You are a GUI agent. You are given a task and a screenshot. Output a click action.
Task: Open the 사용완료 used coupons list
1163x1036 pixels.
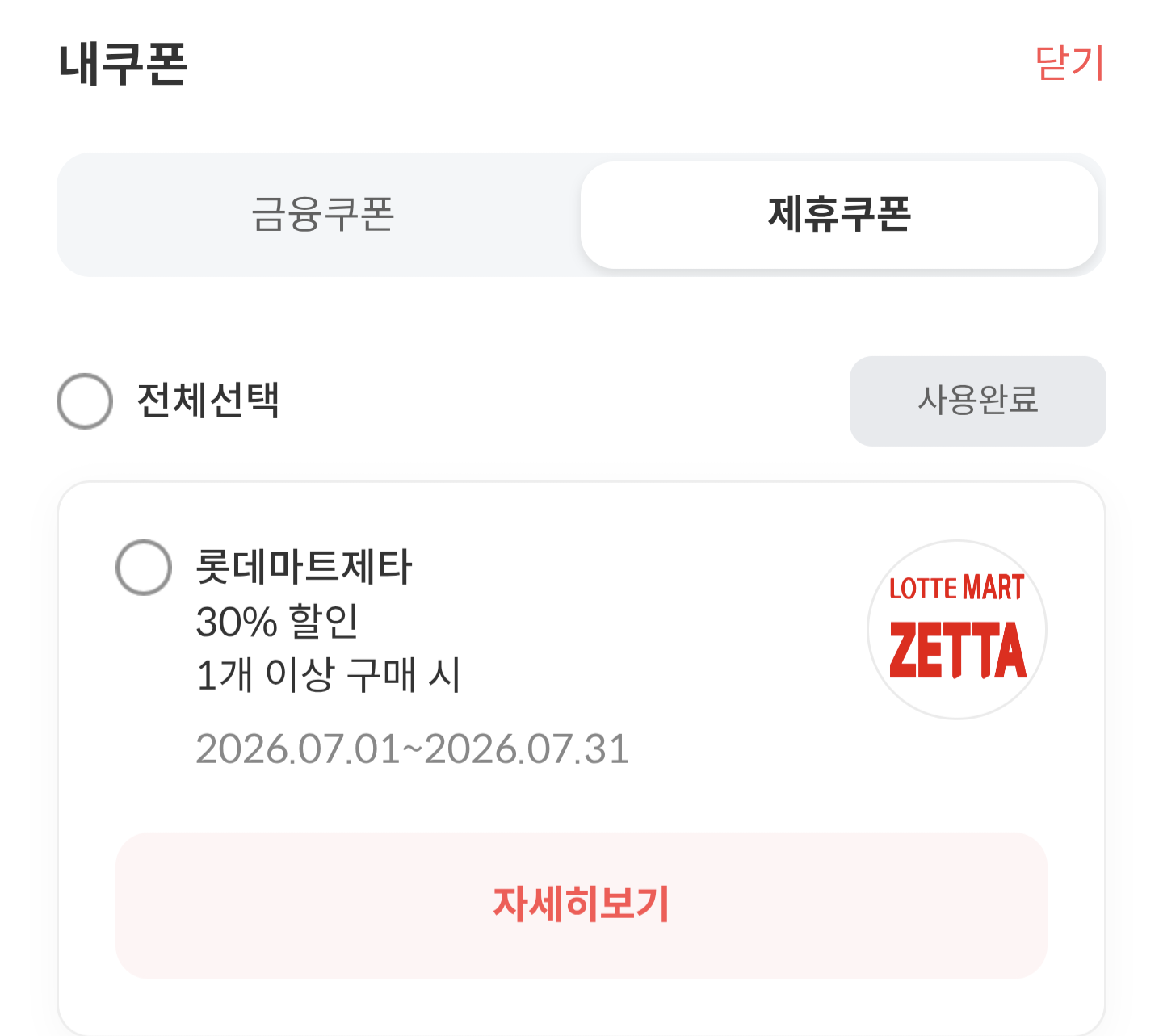(x=978, y=401)
